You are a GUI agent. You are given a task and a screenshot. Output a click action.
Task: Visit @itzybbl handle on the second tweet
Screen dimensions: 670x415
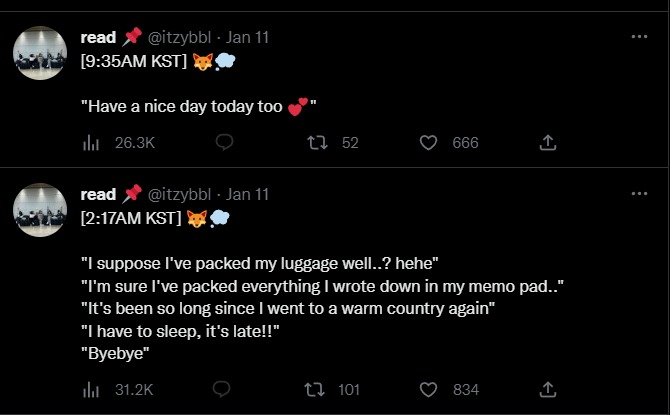179,194
